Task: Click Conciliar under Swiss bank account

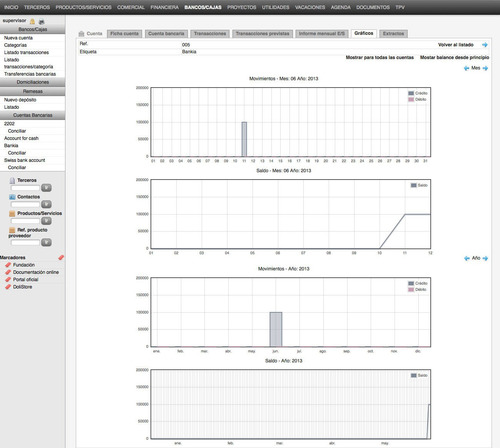Action: (17, 167)
